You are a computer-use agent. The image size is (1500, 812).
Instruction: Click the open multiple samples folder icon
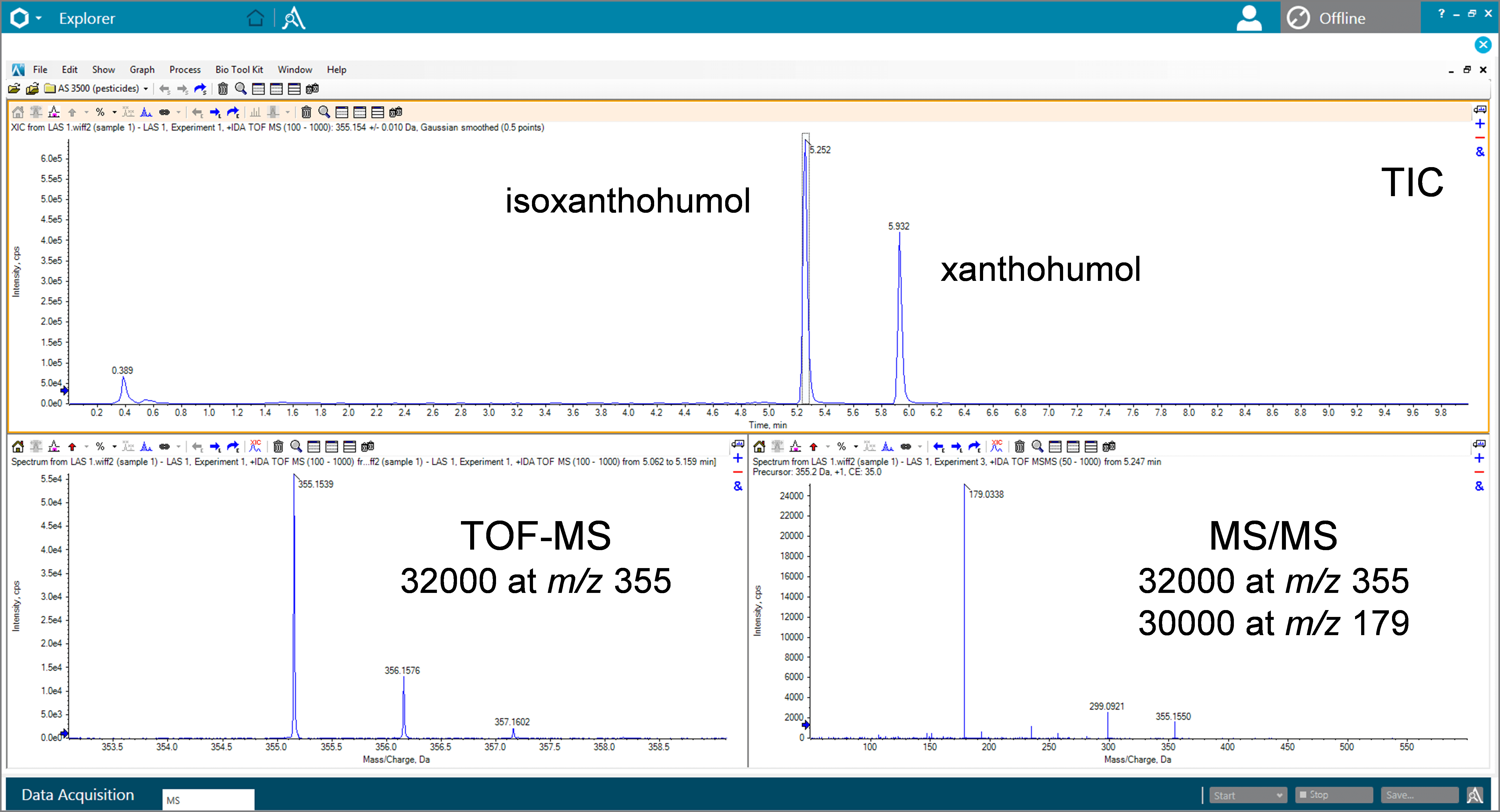coord(33,88)
